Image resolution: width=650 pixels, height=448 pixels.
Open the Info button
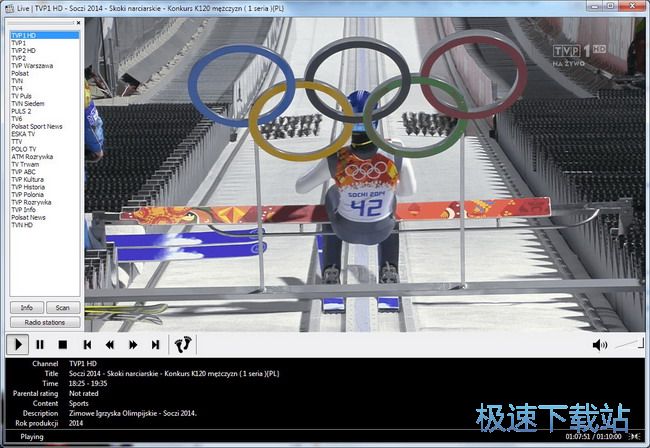point(27,308)
